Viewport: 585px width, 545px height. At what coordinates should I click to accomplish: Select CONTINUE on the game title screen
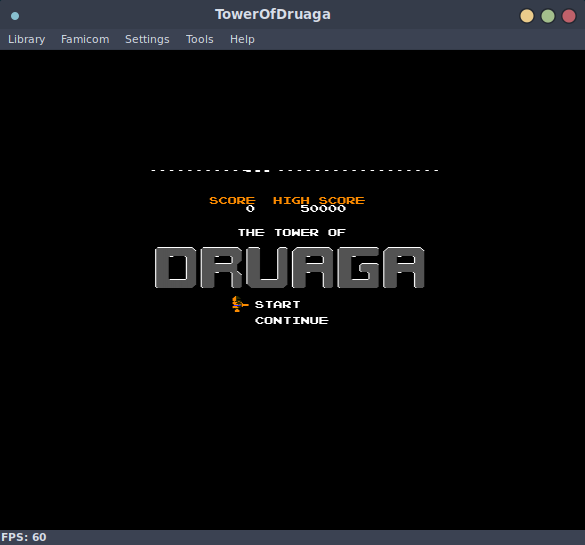pyautogui.click(x=292, y=321)
